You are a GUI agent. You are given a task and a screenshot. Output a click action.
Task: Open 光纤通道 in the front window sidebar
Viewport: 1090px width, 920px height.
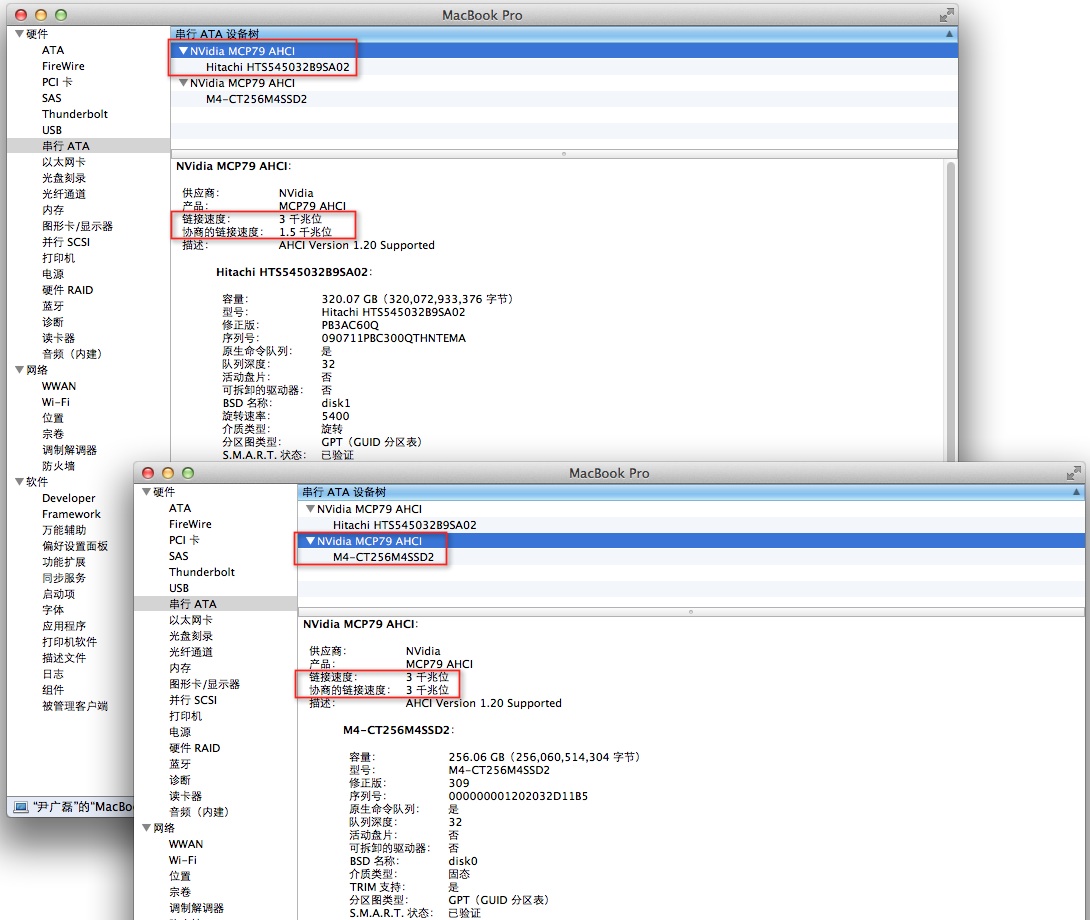click(x=191, y=652)
